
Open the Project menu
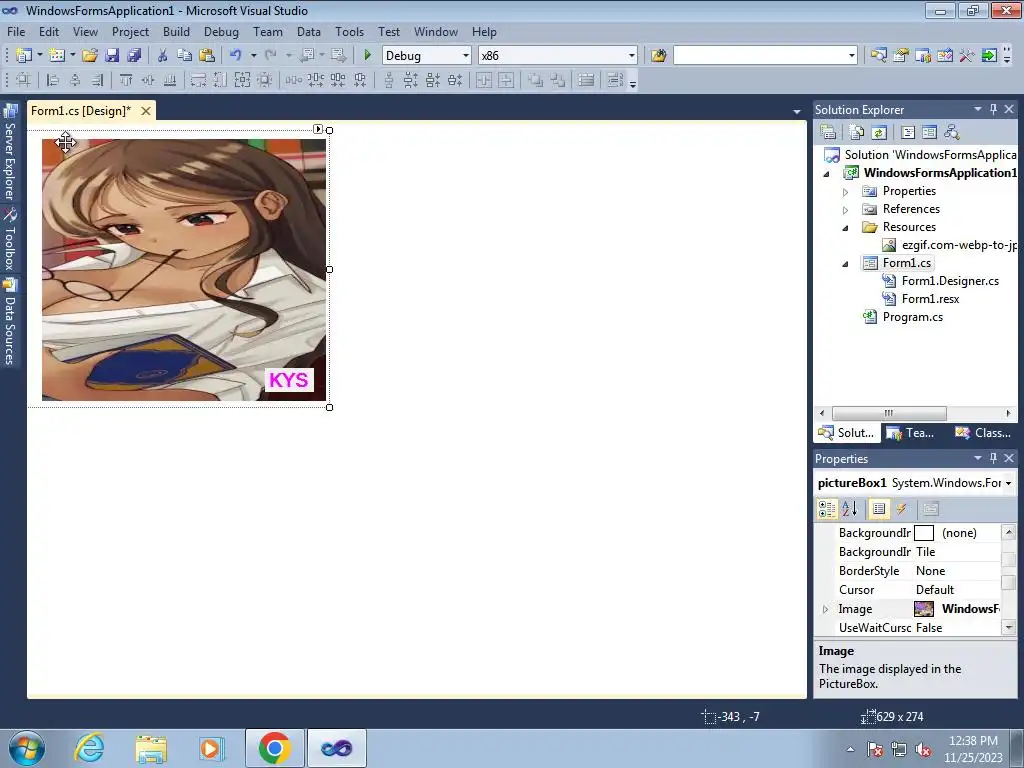(x=131, y=32)
